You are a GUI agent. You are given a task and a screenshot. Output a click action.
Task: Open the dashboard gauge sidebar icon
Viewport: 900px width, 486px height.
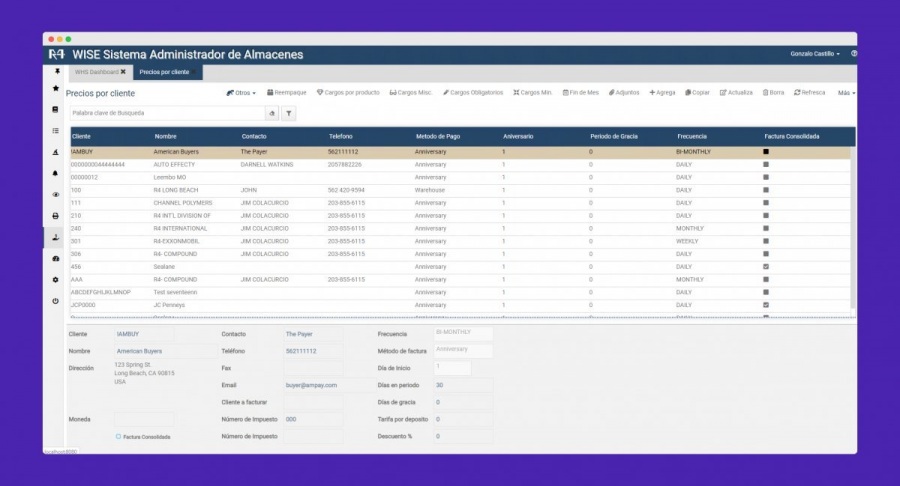click(56, 259)
